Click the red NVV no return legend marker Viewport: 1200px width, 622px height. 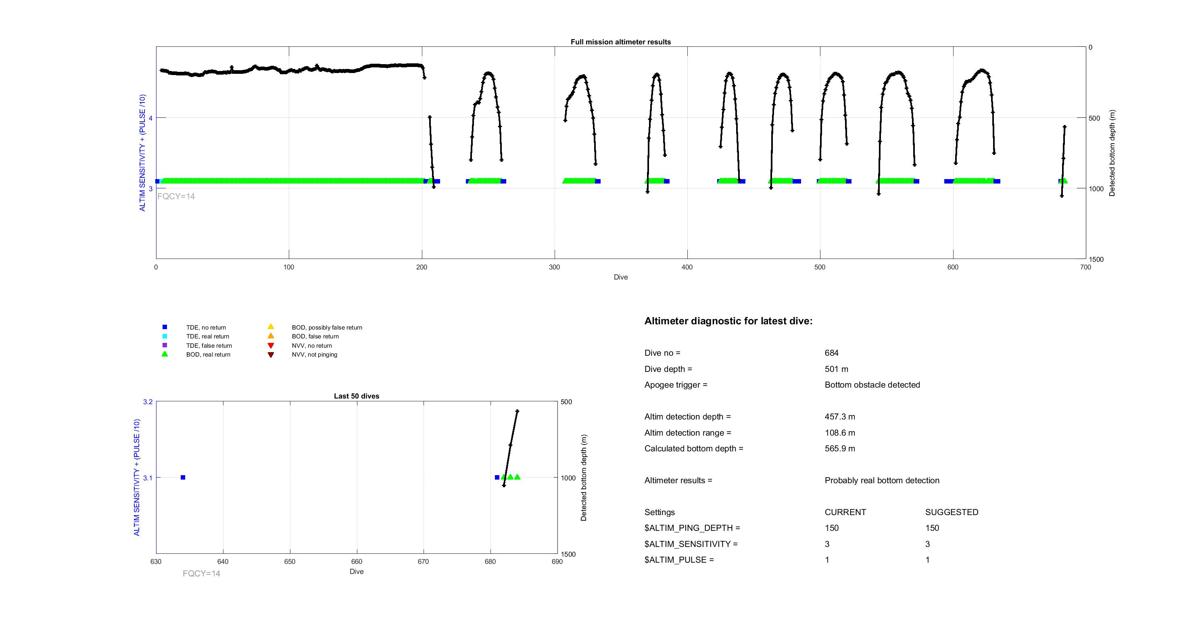tap(270, 346)
